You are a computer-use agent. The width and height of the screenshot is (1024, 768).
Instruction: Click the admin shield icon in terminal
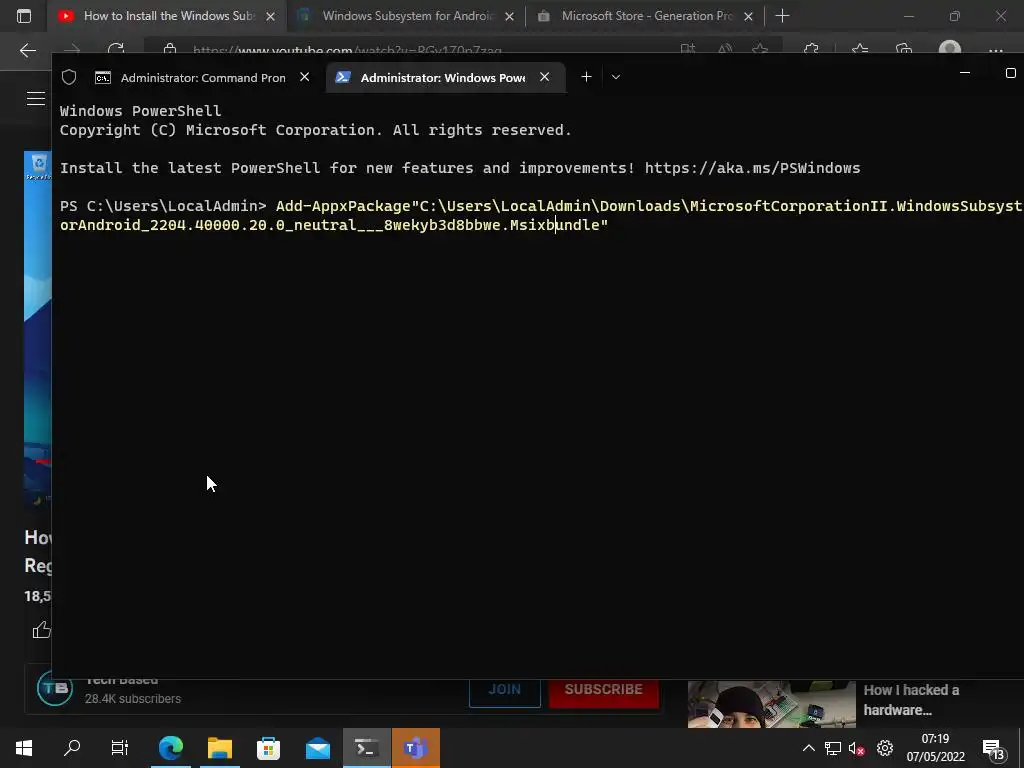coord(69,78)
